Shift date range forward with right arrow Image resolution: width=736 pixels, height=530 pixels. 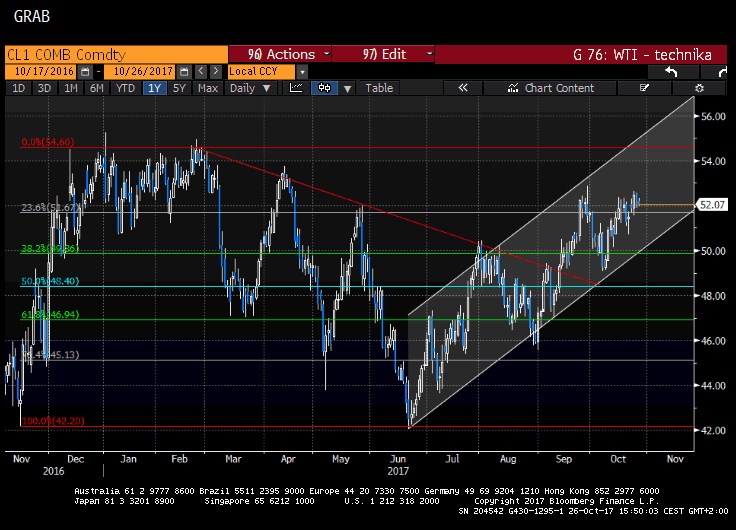(215, 71)
